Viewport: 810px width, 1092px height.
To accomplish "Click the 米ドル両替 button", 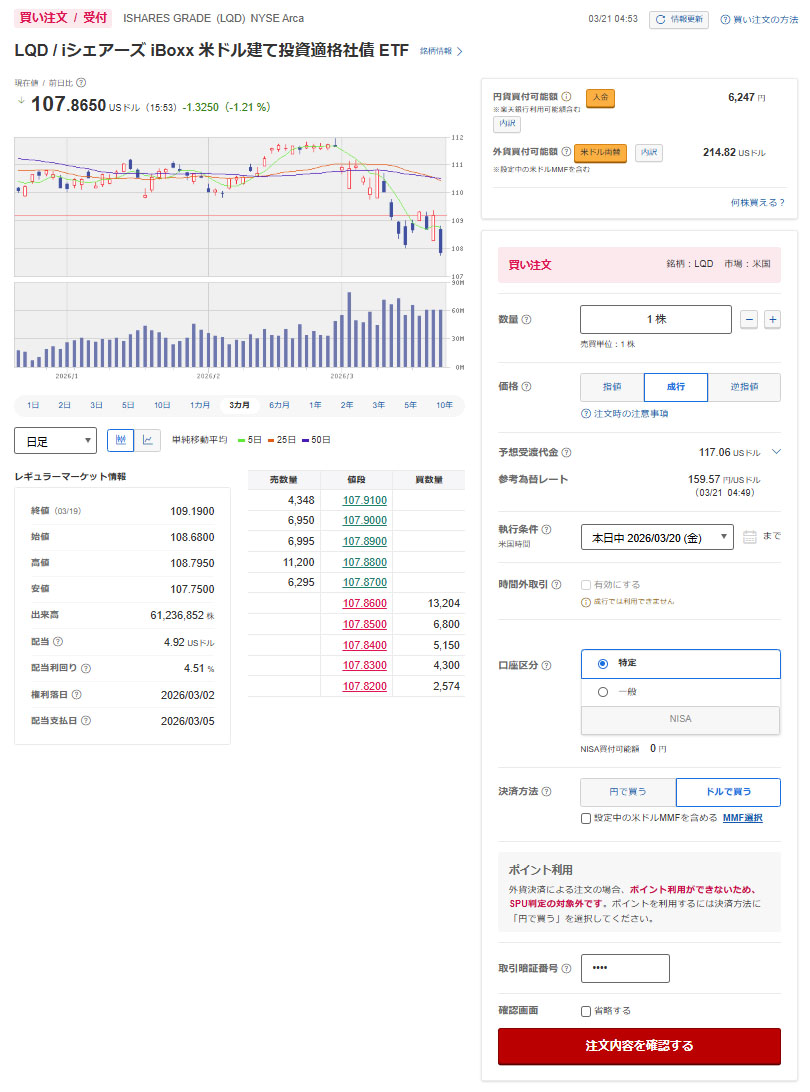I will (600, 152).
